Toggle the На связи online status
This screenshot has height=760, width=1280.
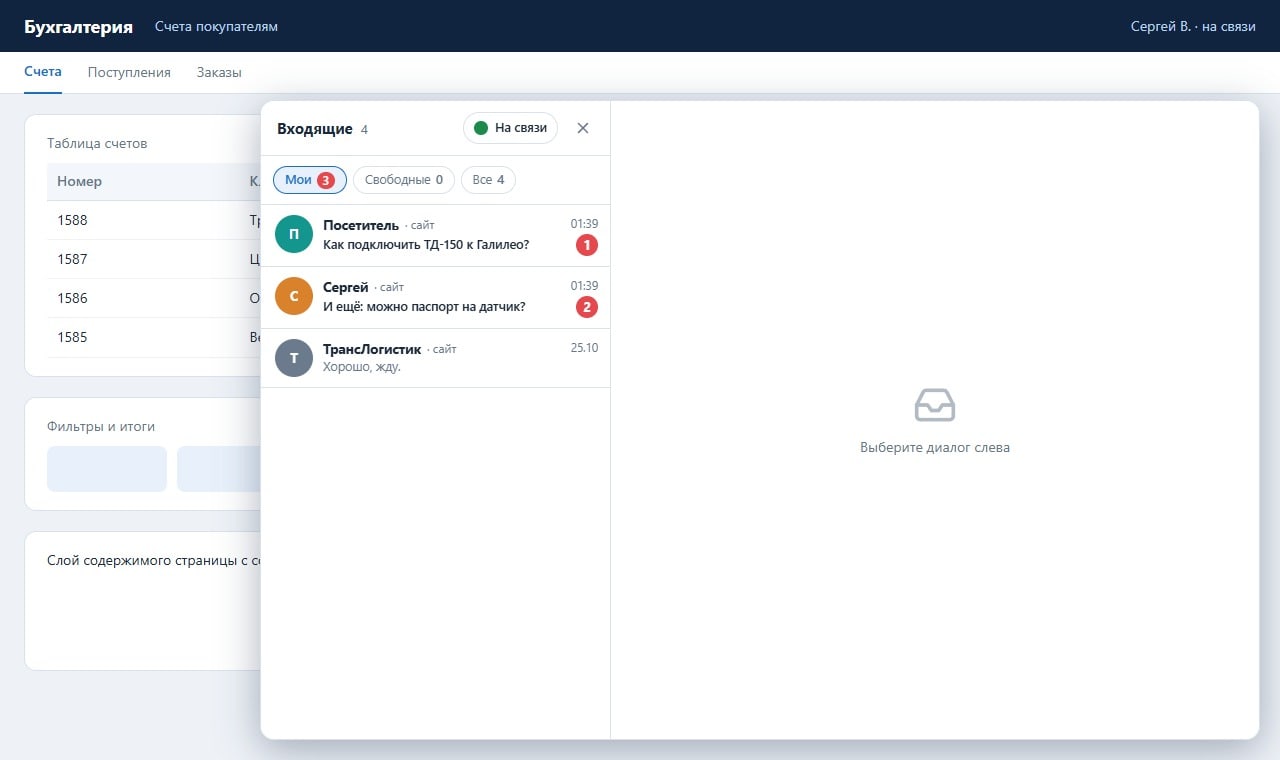[x=510, y=128]
